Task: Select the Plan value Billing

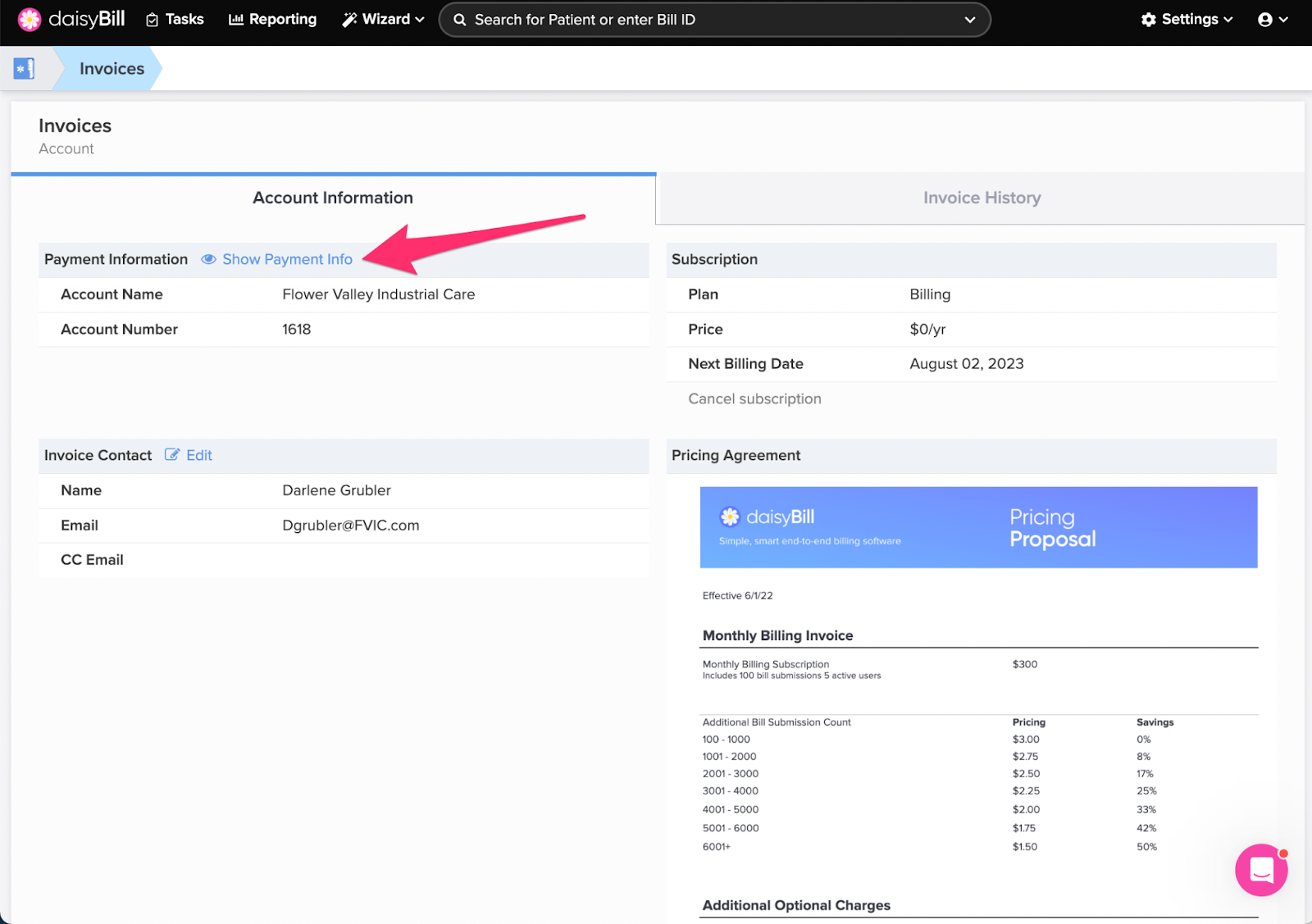Action: [930, 294]
